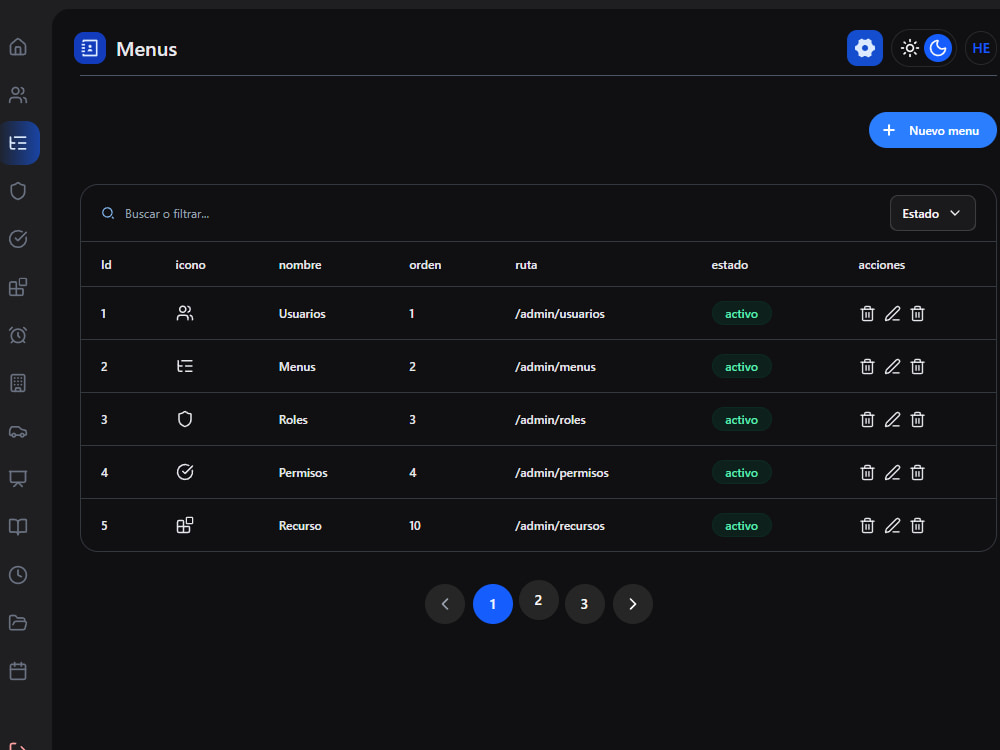This screenshot has width=1000, height=750.
Task: Click the /admin/permisos route text
Action: click(562, 473)
